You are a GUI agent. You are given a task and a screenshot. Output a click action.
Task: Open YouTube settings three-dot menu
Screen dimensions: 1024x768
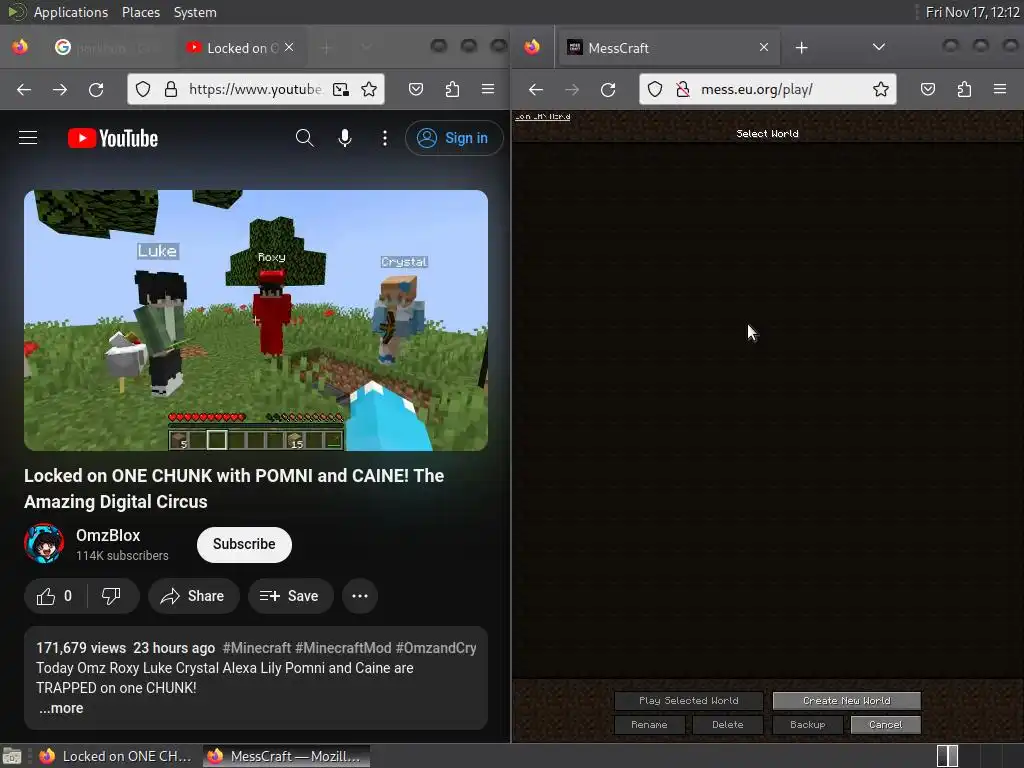coord(385,138)
